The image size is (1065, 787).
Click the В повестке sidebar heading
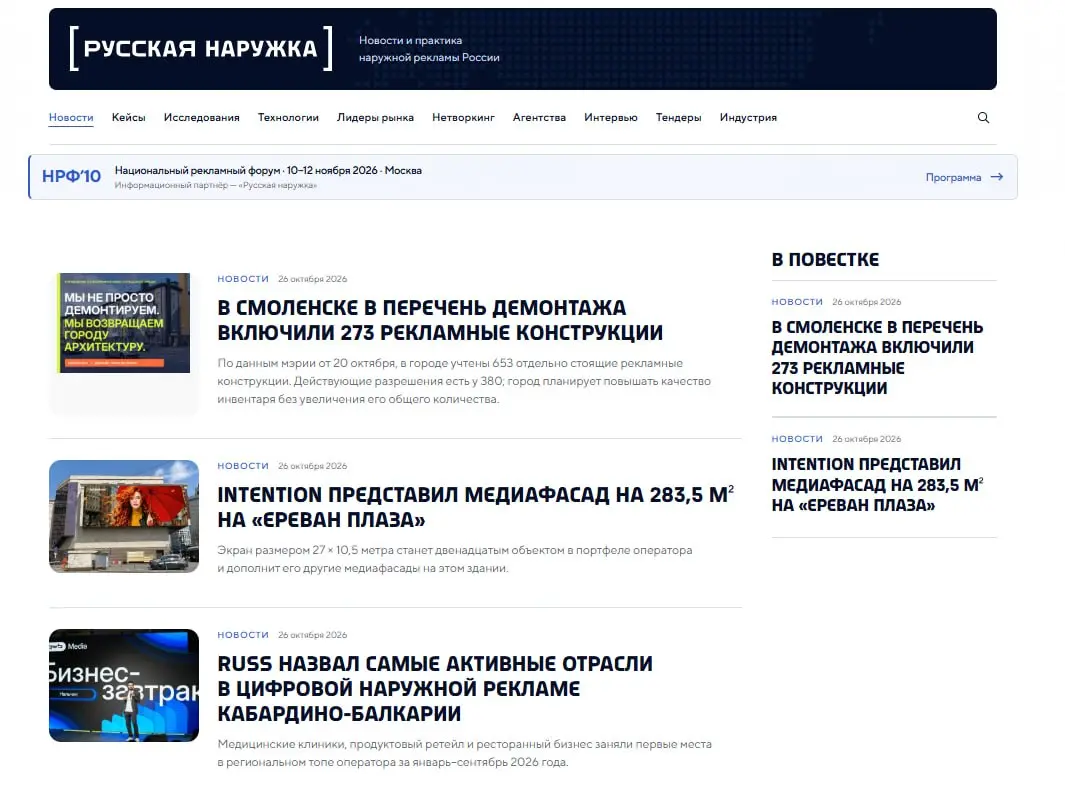point(825,259)
